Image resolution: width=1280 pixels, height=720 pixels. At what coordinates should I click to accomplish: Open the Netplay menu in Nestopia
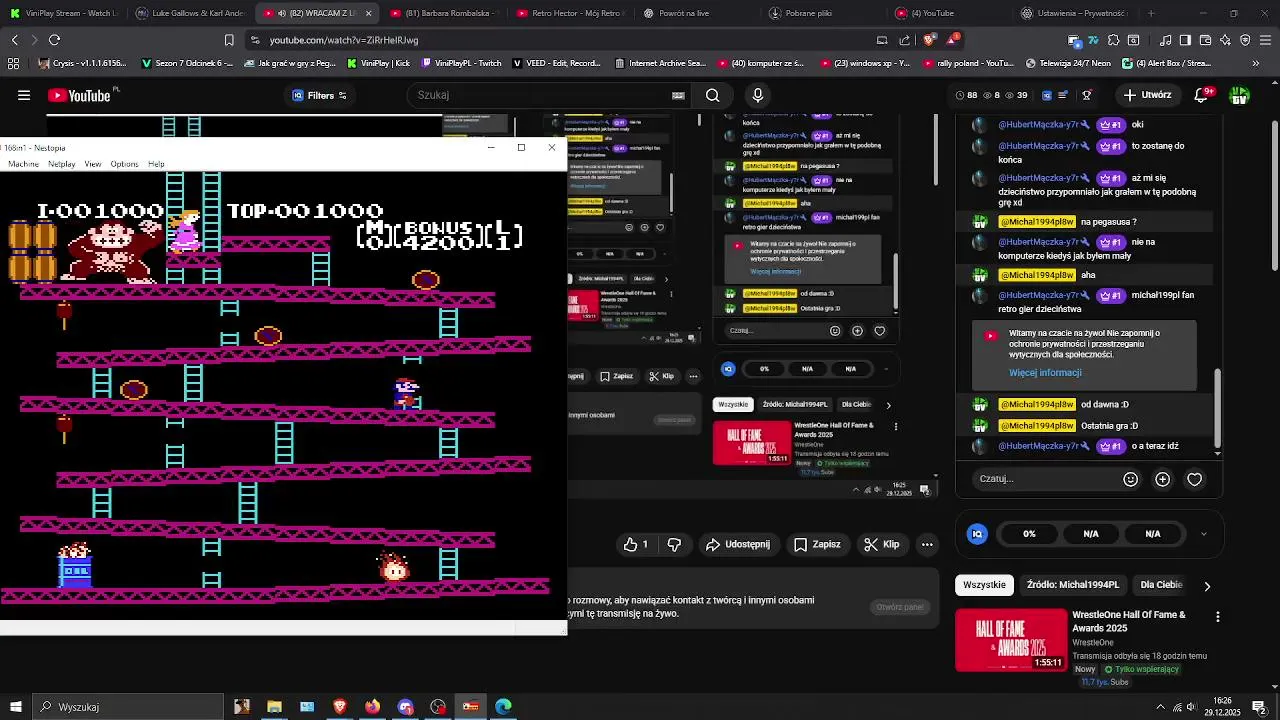(61, 164)
